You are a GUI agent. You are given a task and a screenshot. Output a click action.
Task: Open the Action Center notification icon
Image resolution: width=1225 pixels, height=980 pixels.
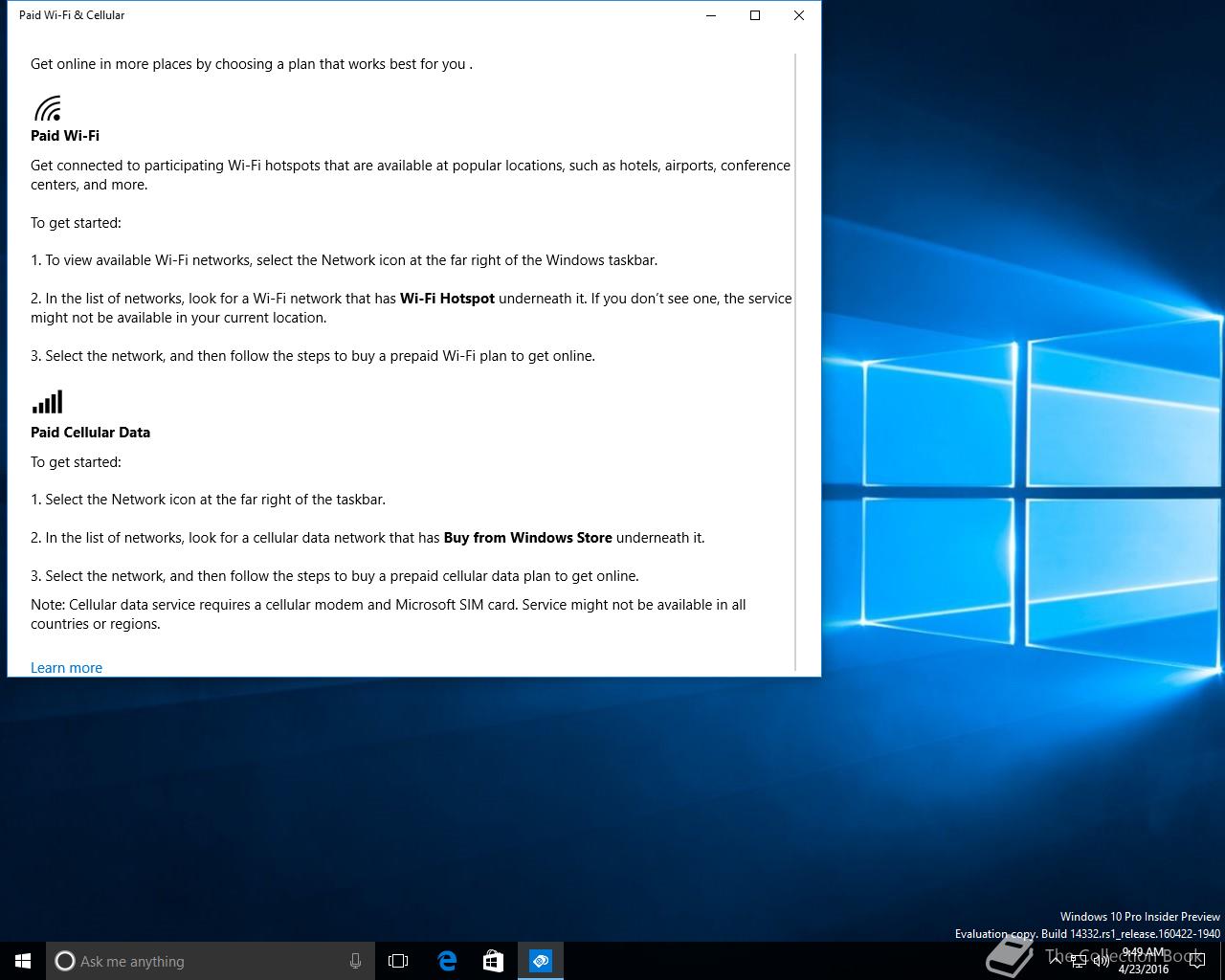pos(1196,961)
